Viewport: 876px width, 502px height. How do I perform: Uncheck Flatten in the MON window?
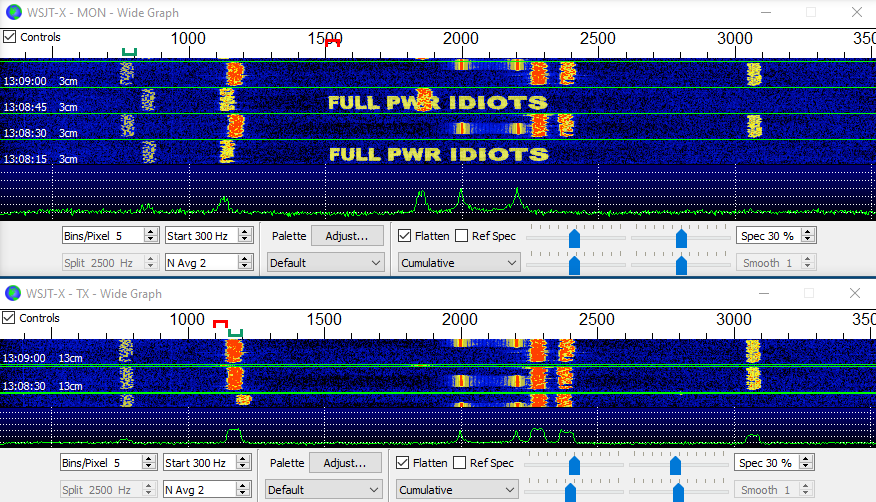404,236
